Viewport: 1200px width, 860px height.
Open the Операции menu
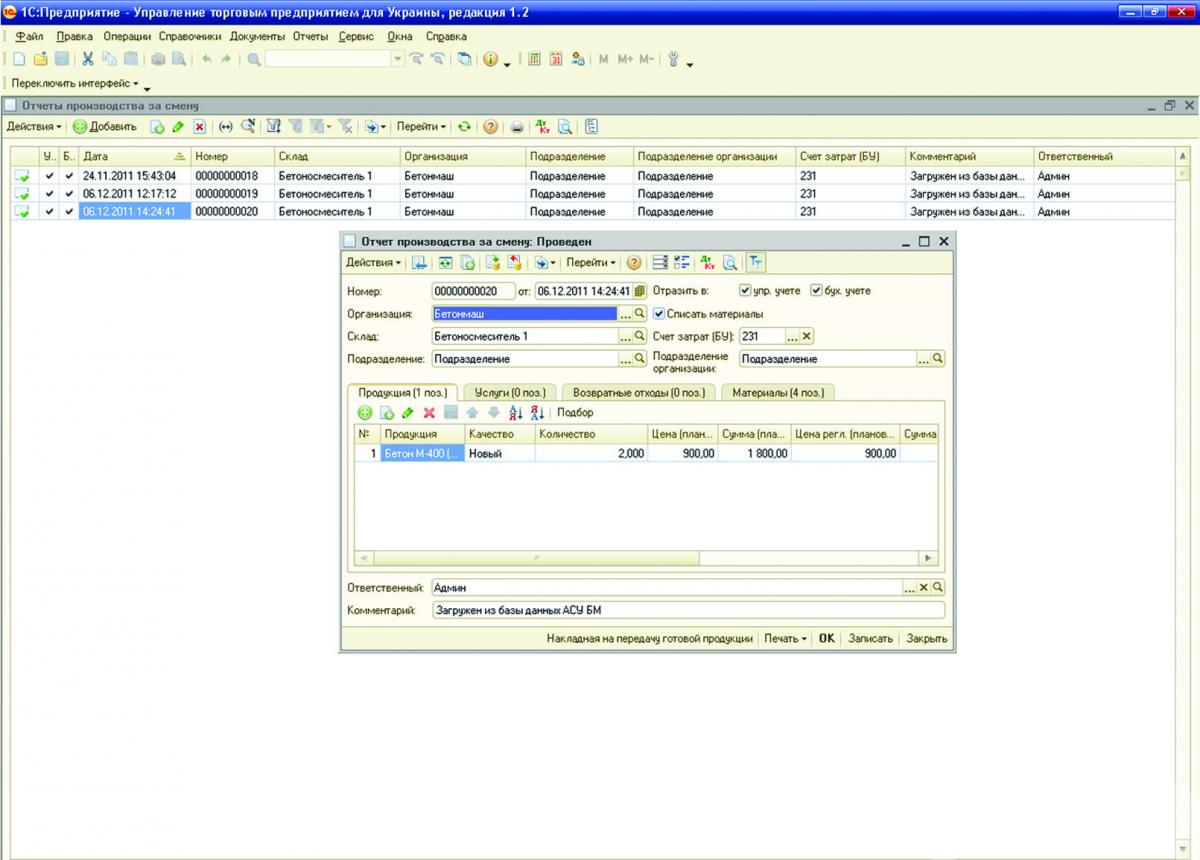[x=127, y=36]
